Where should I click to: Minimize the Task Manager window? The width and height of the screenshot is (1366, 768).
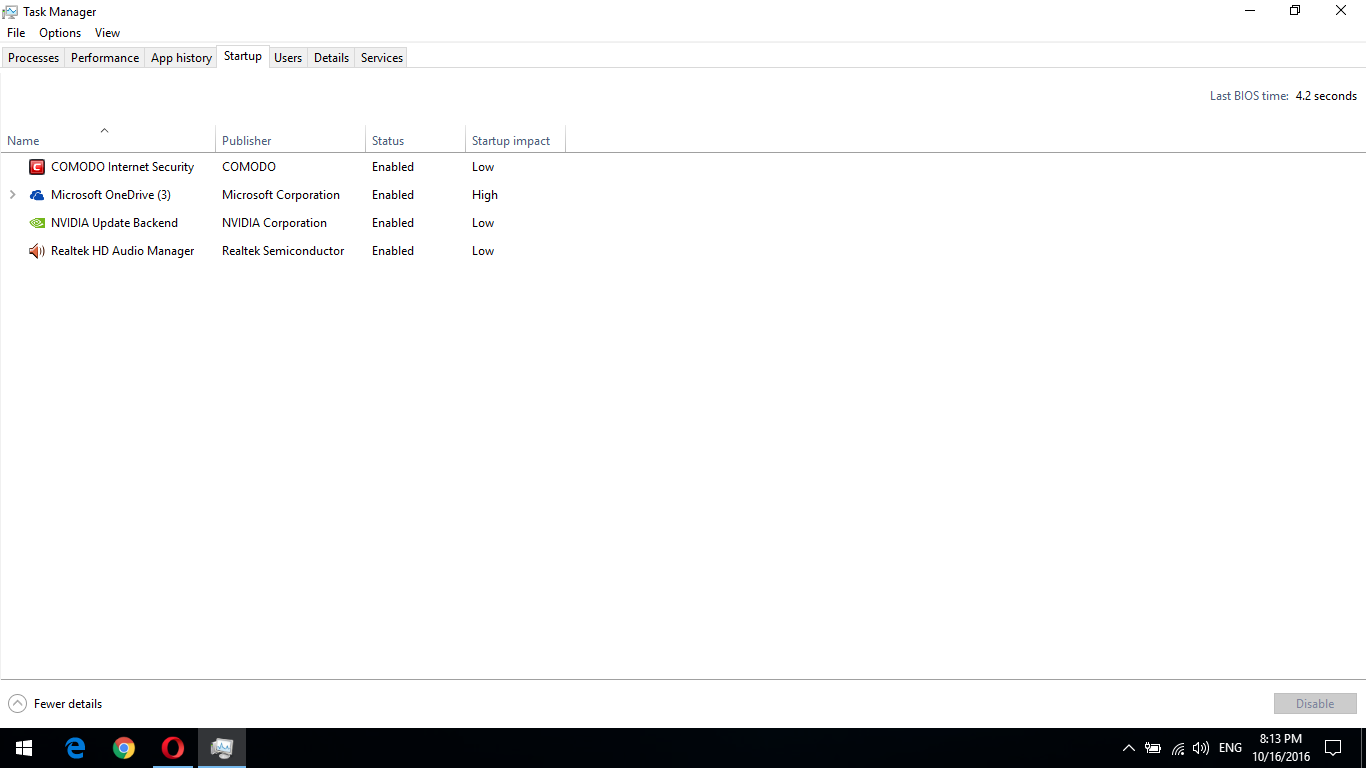(x=1250, y=11)
